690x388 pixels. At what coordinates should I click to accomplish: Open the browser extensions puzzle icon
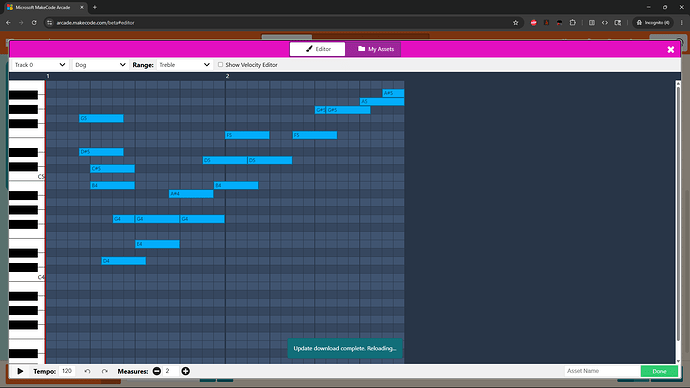pos(573,23)
